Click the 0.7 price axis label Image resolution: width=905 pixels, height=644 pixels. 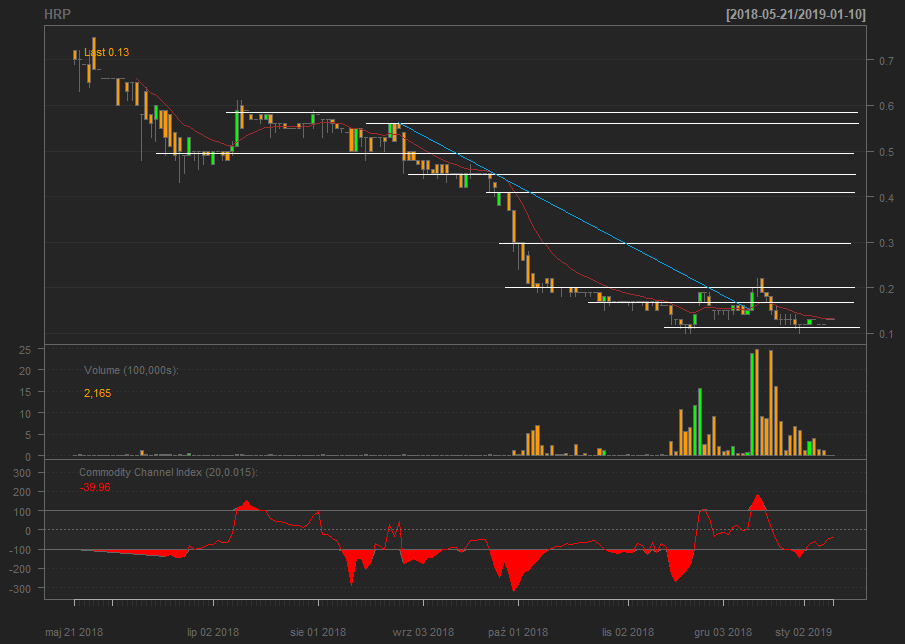887,61
